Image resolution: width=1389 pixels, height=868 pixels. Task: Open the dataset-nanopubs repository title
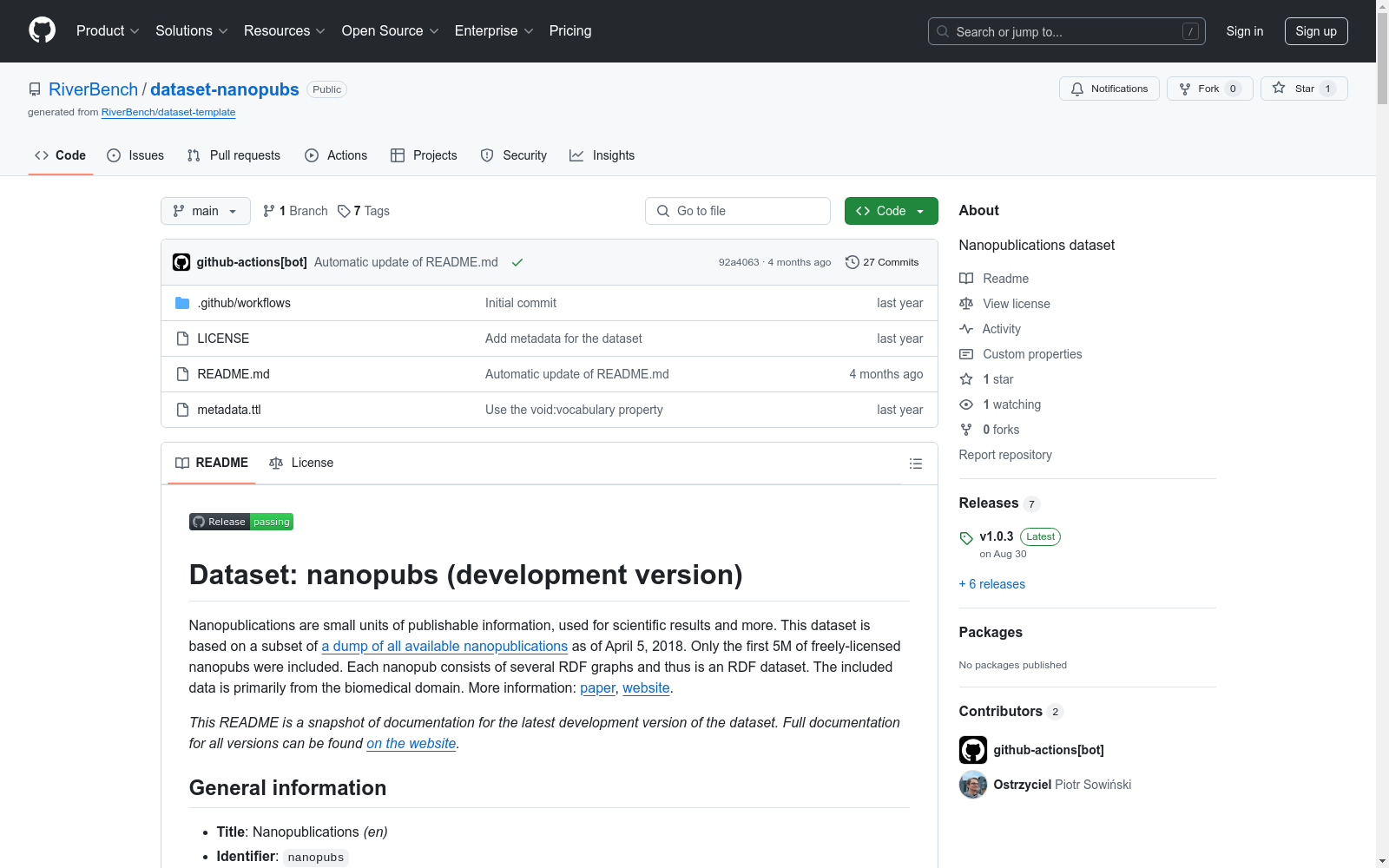pyautogui.click(x=225, y=89)
